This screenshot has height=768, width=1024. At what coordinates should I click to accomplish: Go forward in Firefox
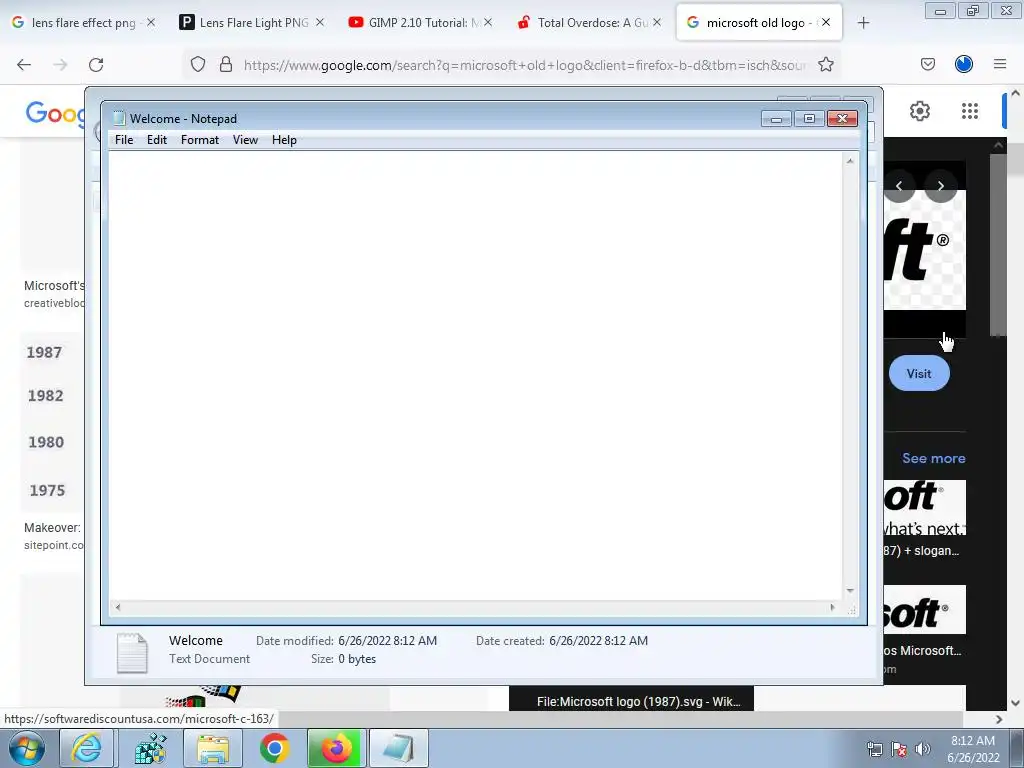click(60, 65)
